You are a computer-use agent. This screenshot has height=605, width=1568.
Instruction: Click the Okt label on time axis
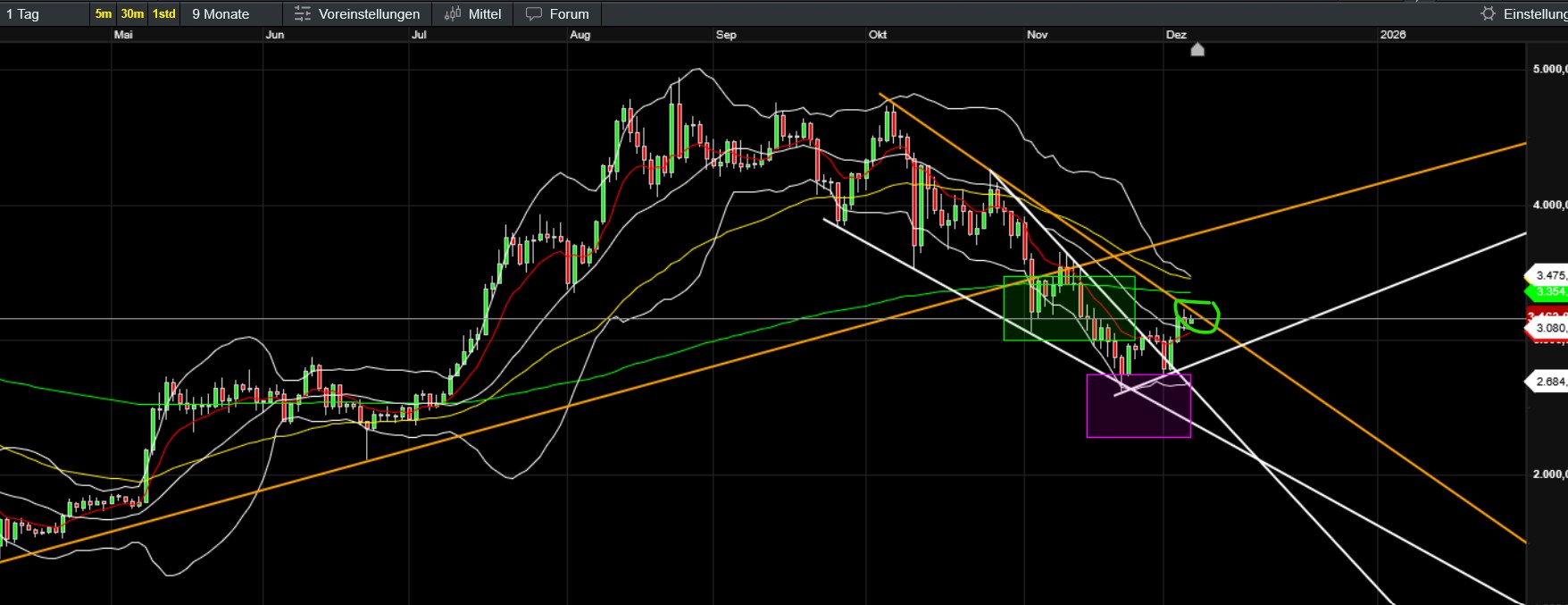point(878,34)
